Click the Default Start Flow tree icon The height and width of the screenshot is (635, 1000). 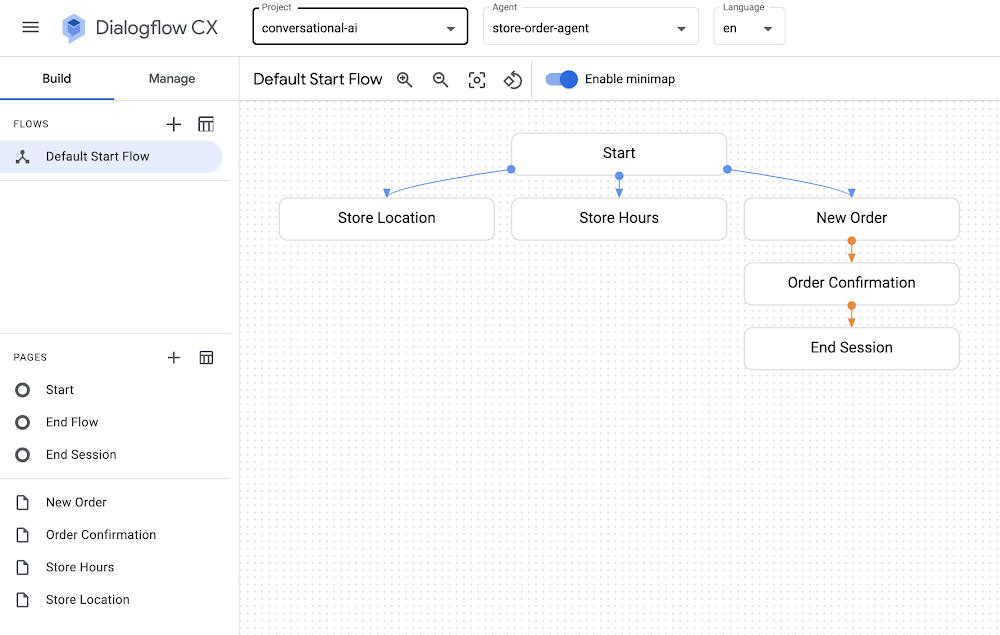(x=22, y=157)
